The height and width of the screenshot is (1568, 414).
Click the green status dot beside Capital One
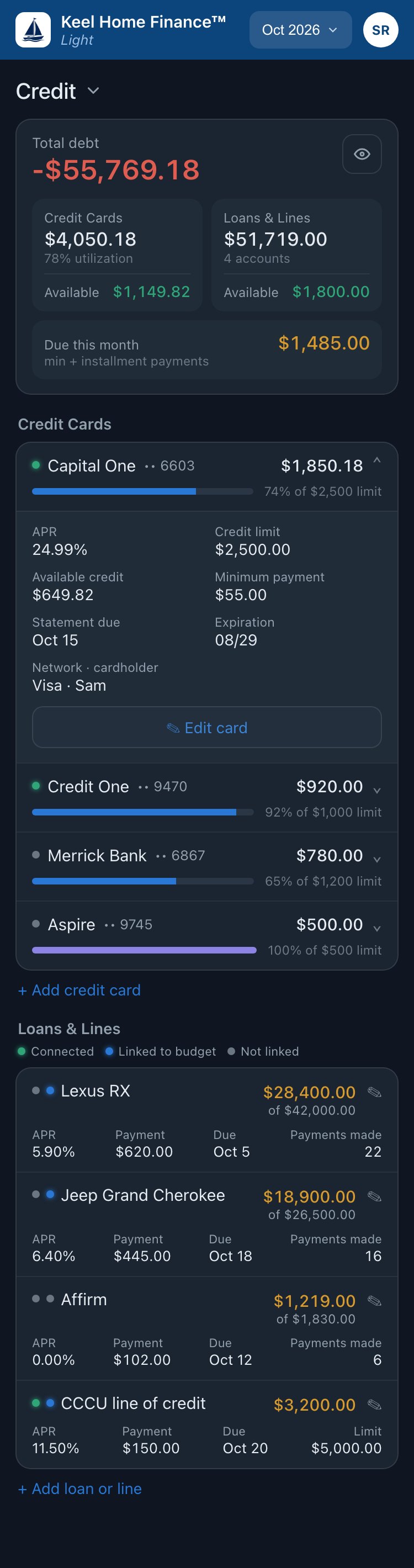36,465
